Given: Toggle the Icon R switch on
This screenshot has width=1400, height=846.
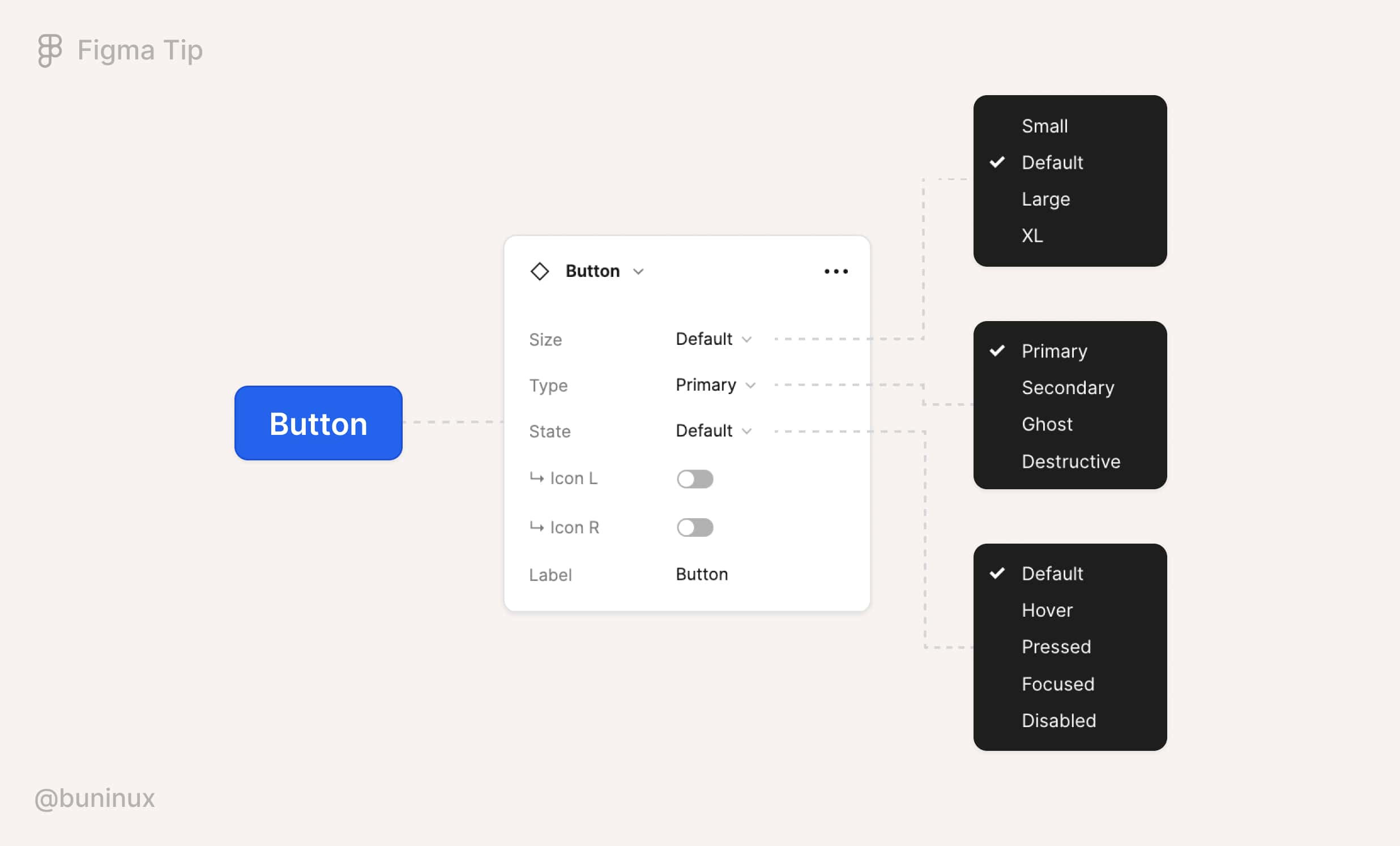Looking at the screenshot, I should (694, 526).
